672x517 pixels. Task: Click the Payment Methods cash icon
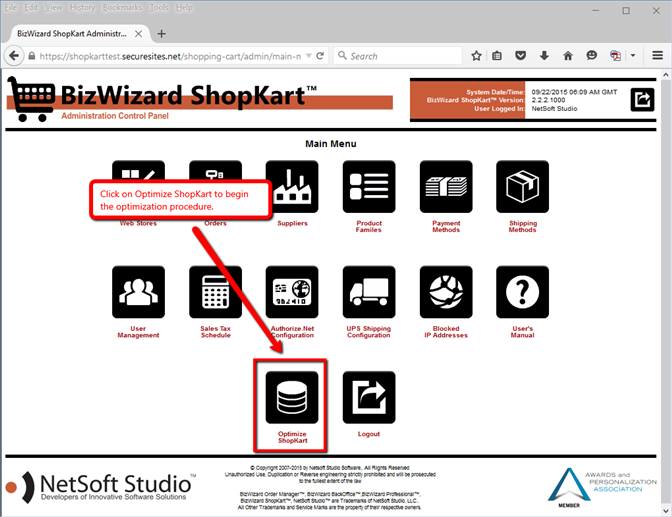point(445,186)
